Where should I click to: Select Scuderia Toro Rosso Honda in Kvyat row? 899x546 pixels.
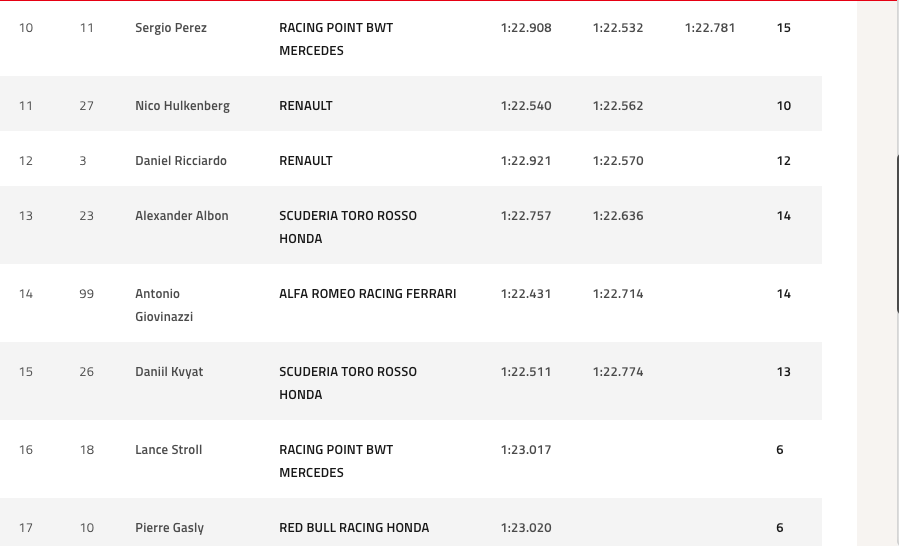[348, 383]
